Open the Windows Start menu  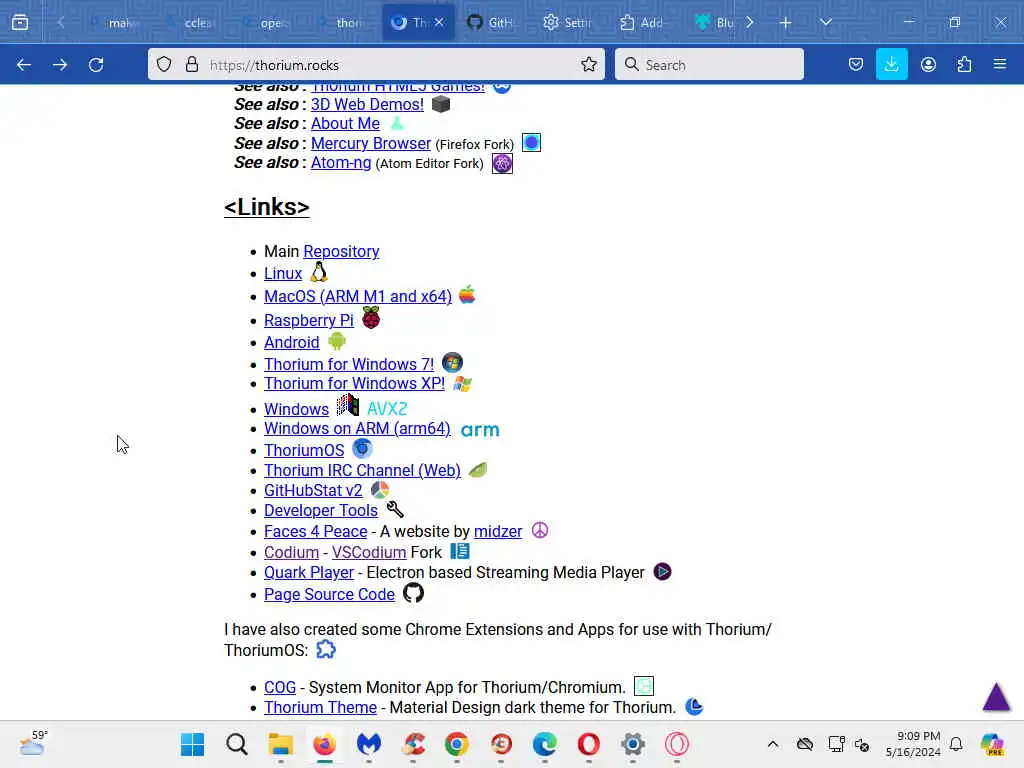pyautogui.click(x=193, y=744)
